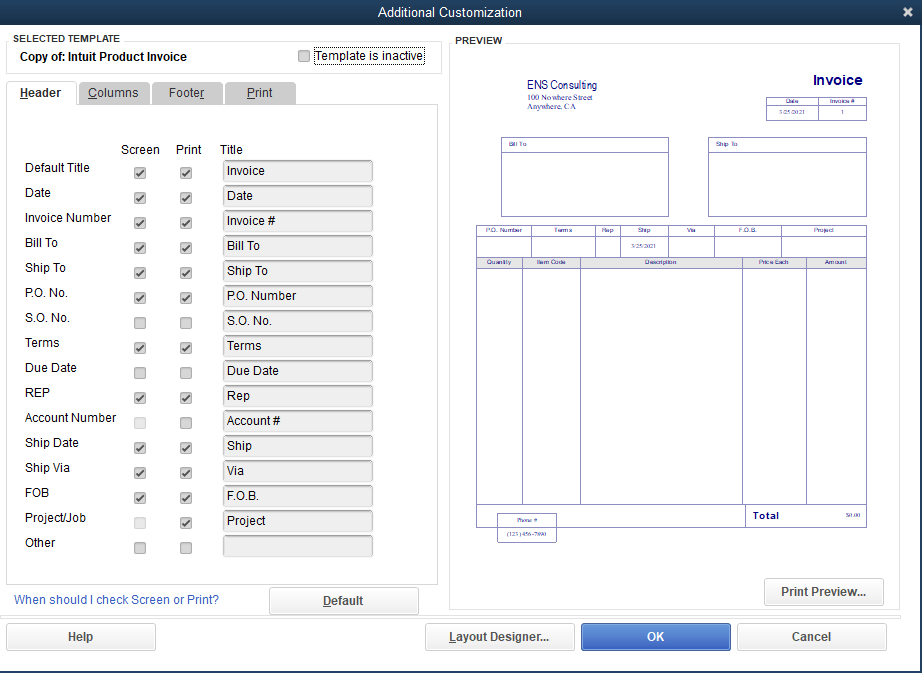
Task: Uncheck Screen for Ship Via
Action: pyautogui.click(x=140, y=473)
